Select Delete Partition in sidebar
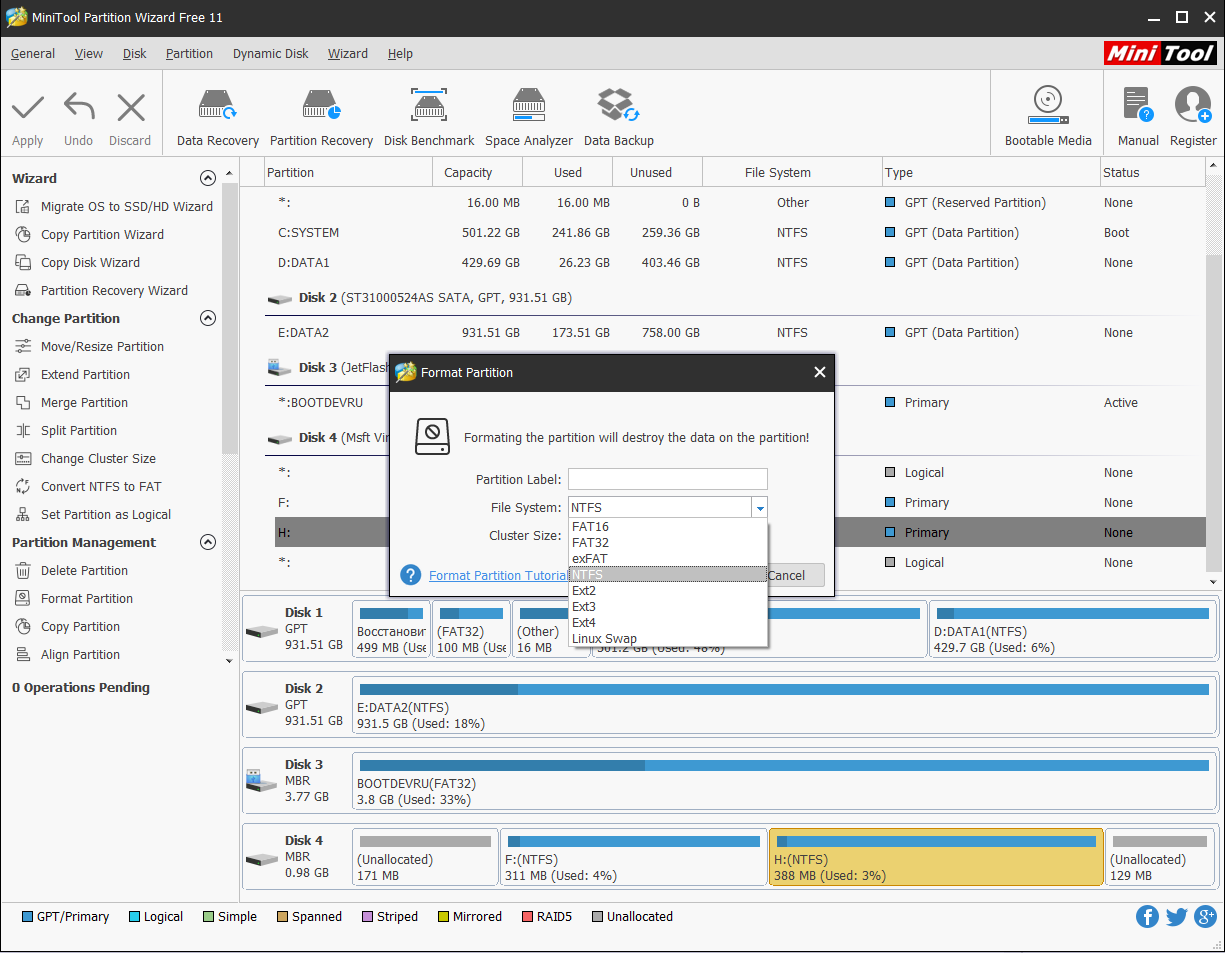Viewport: 1225px width, 953px height. tap(84, 571)
